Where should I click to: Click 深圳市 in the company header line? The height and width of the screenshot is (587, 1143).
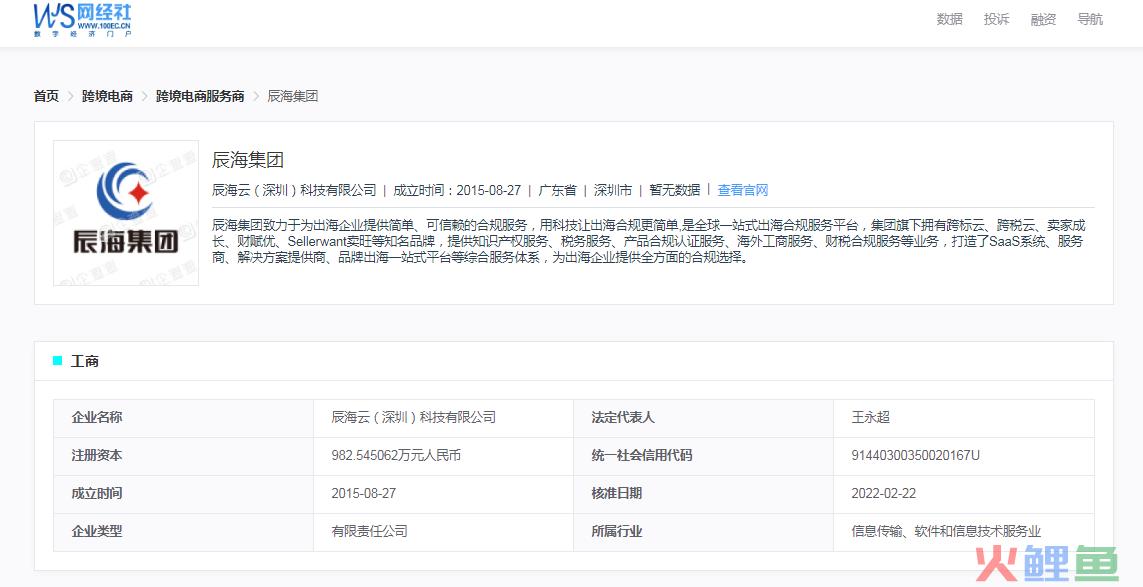613,190
